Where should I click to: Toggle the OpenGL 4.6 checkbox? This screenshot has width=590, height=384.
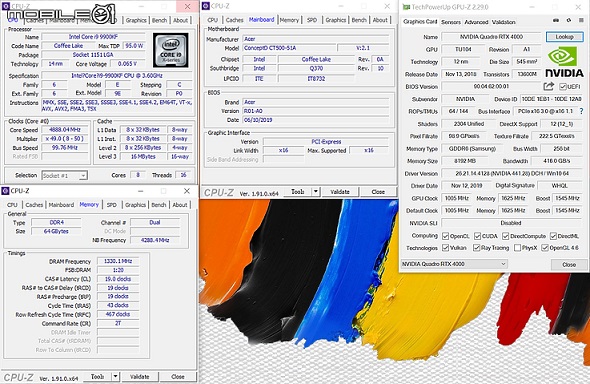545,248
